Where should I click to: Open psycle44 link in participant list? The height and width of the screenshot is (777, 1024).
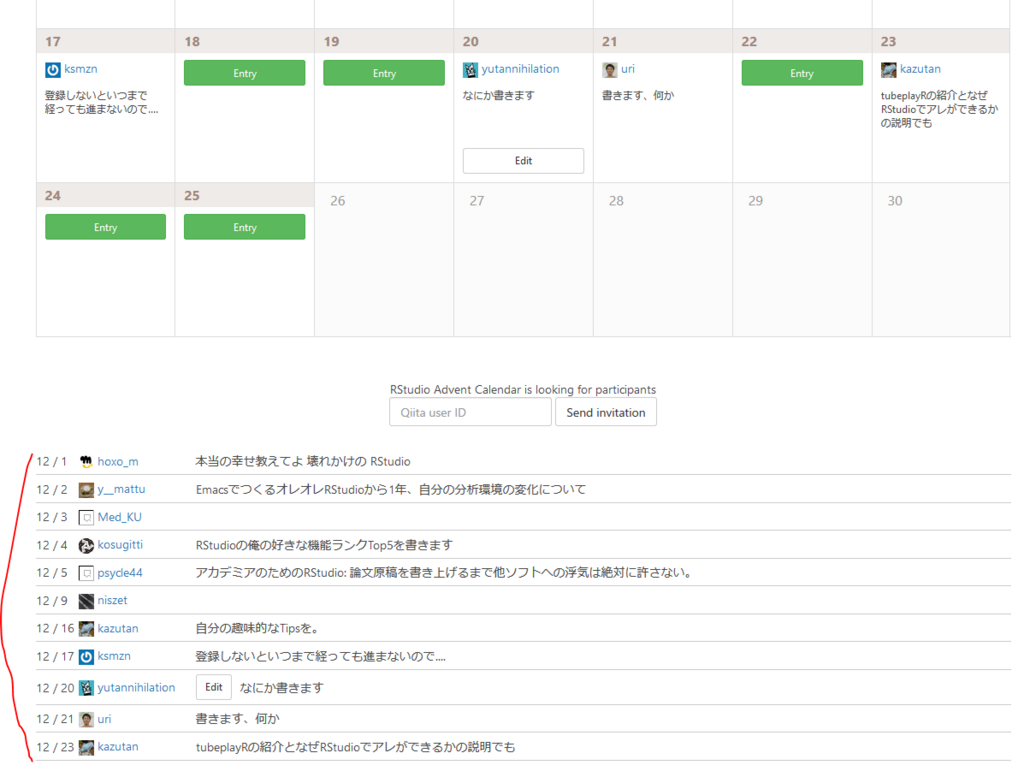click(x=120, y=573)
